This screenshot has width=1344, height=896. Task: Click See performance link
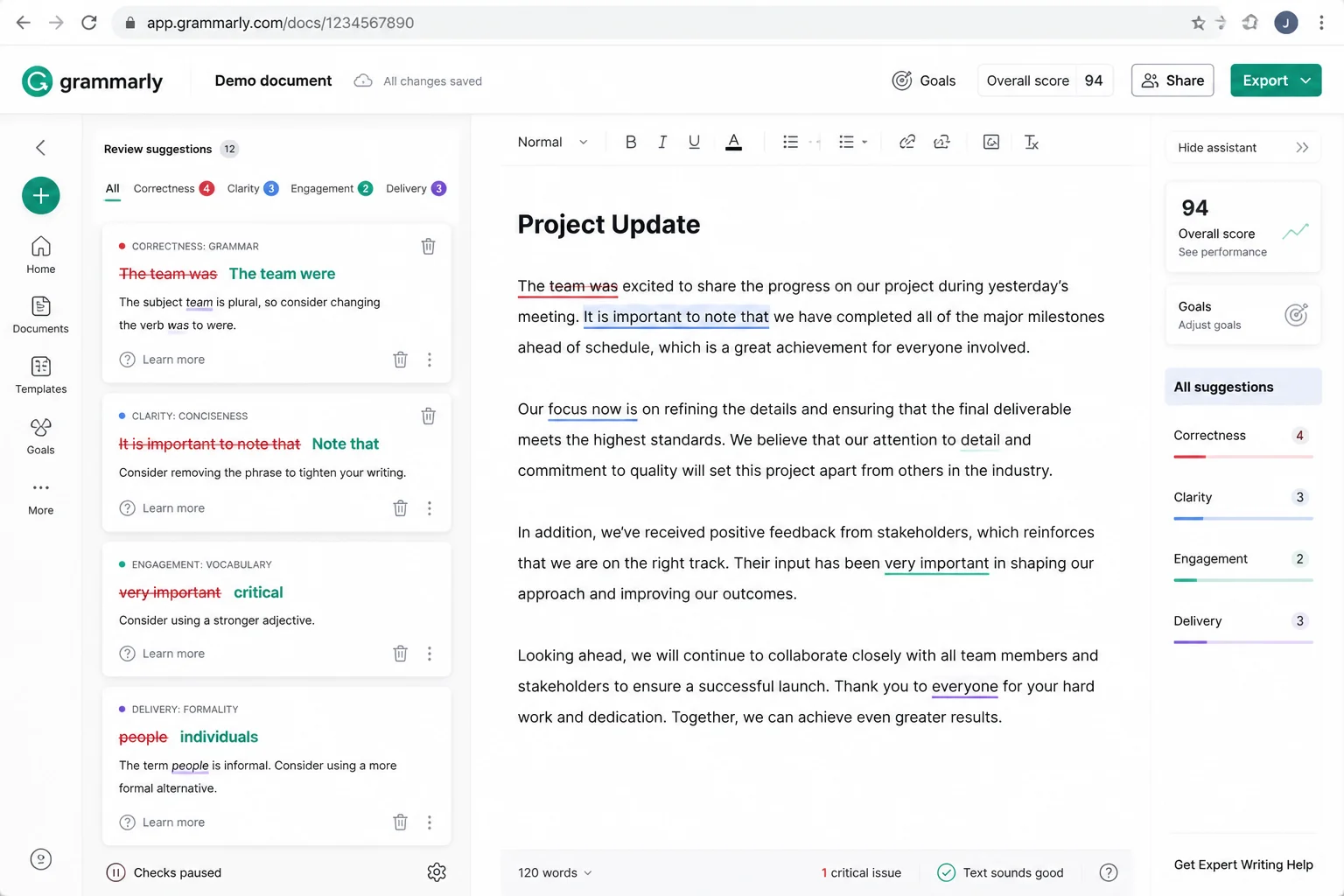[x=1222, y=252]
